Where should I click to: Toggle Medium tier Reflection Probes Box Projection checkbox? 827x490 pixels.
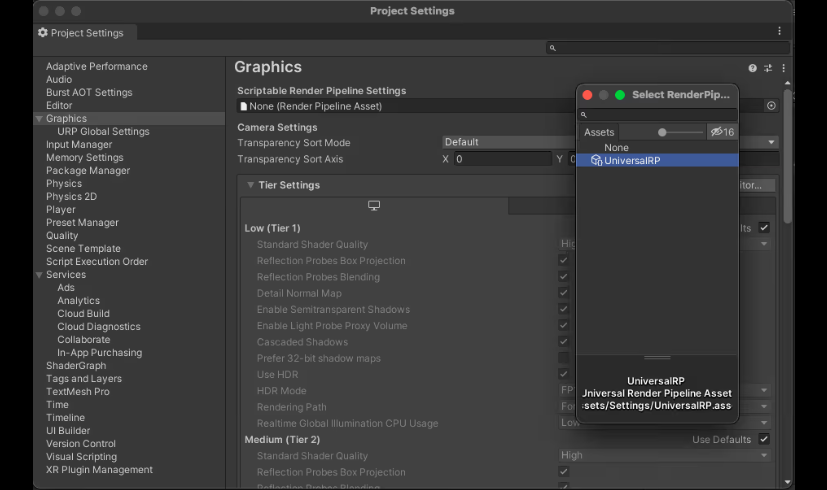point(563,472)
